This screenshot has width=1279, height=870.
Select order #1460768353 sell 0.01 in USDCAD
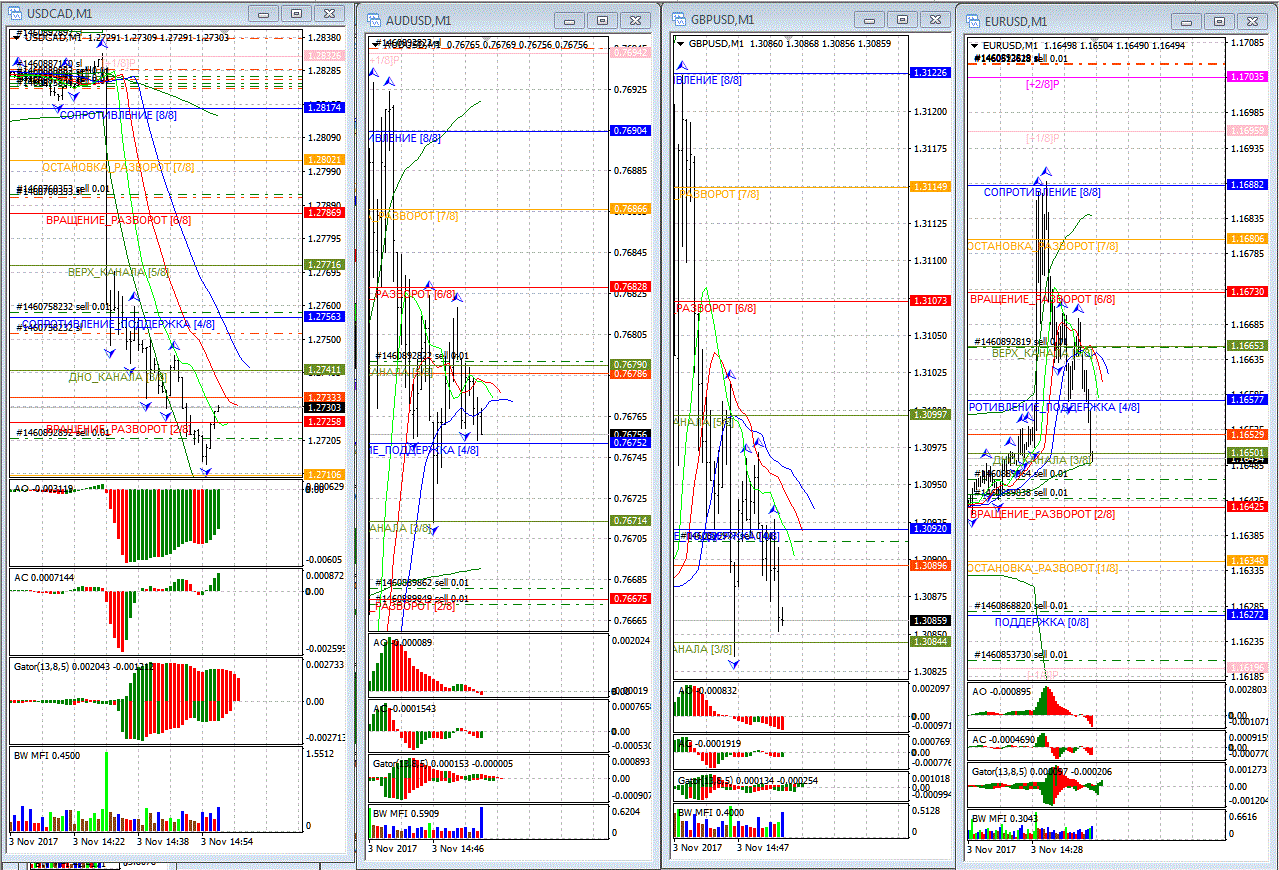[64, 189]
